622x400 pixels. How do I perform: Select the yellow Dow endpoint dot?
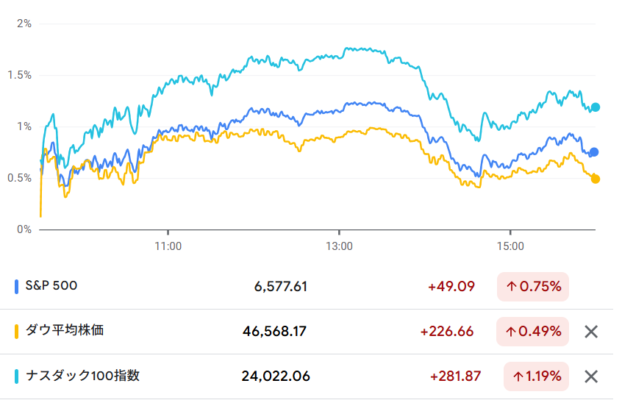pos(595,179)
